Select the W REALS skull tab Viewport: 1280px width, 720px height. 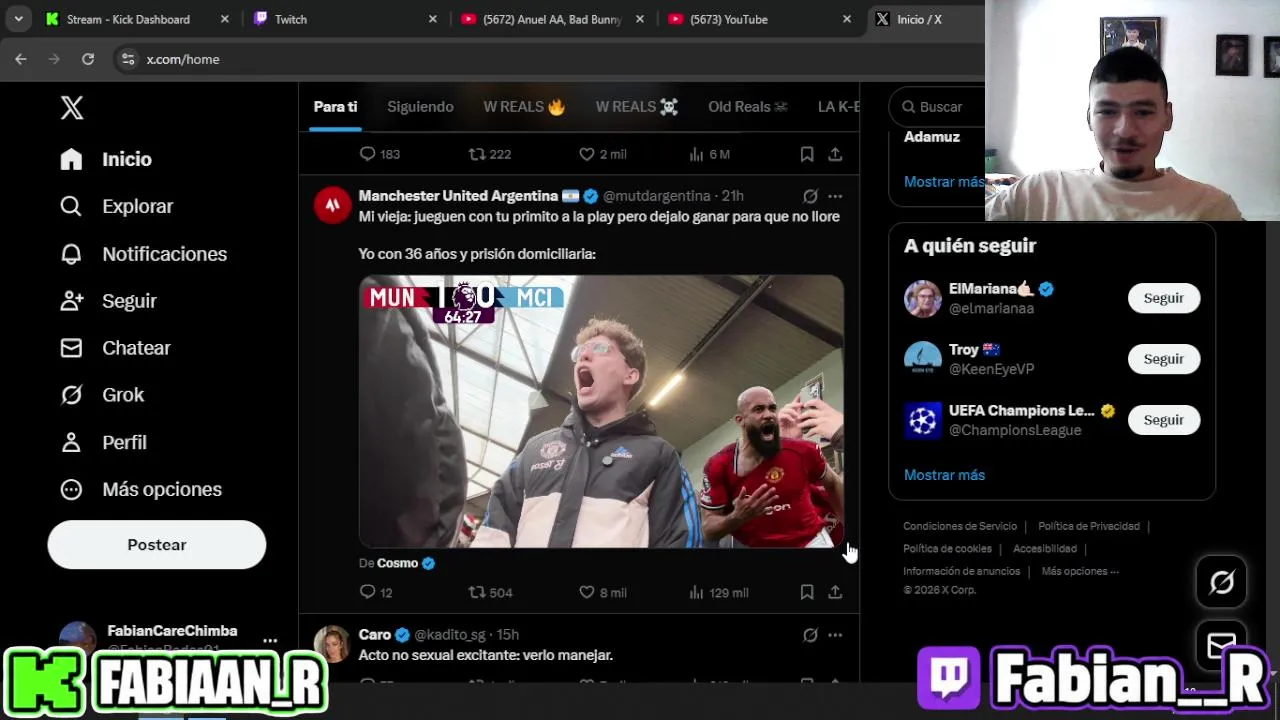pyautogui.click(x=637, y=107)
